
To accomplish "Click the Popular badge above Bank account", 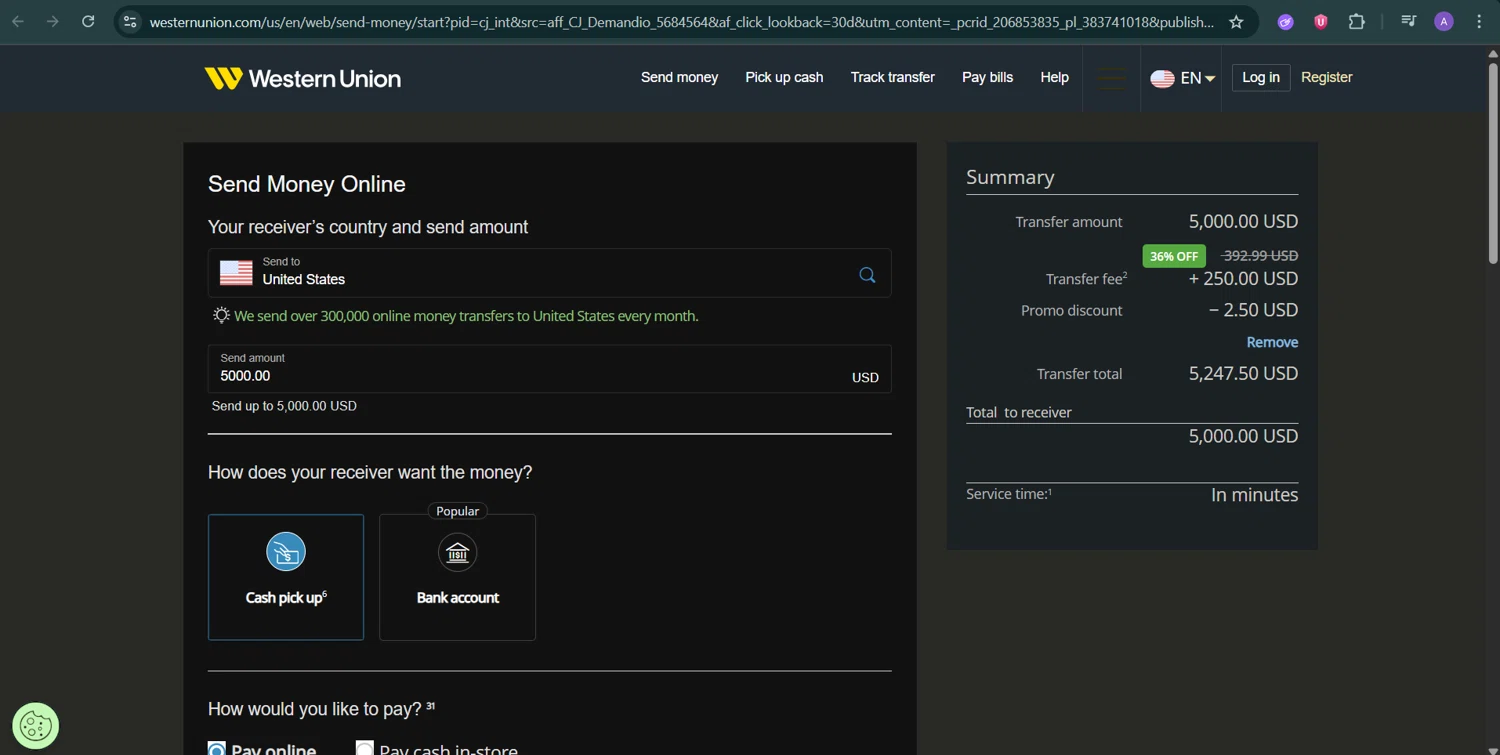I will tap(457, 511).
